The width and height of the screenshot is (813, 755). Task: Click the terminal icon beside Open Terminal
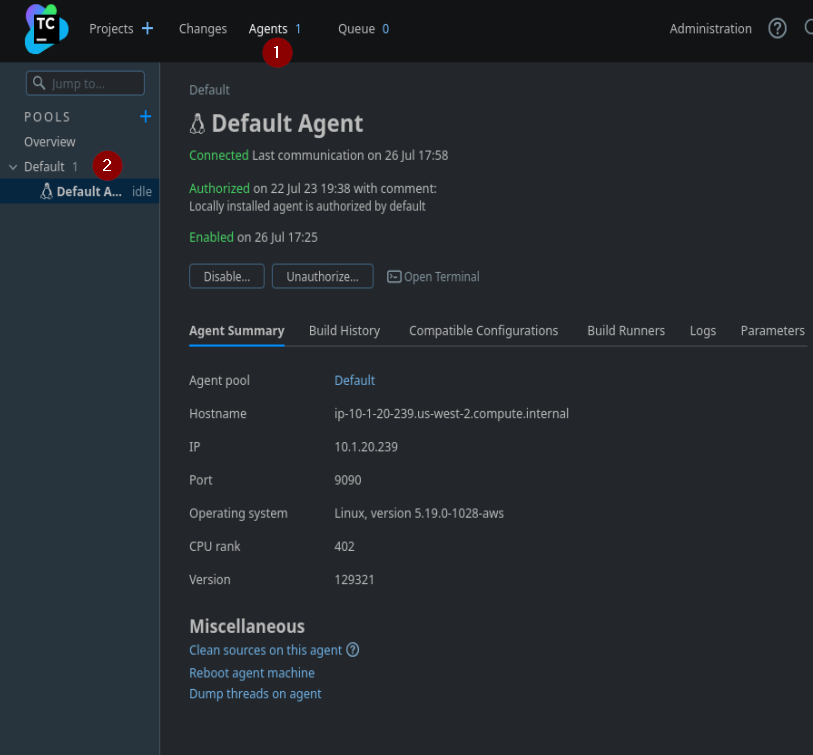(x=394, y=277)
